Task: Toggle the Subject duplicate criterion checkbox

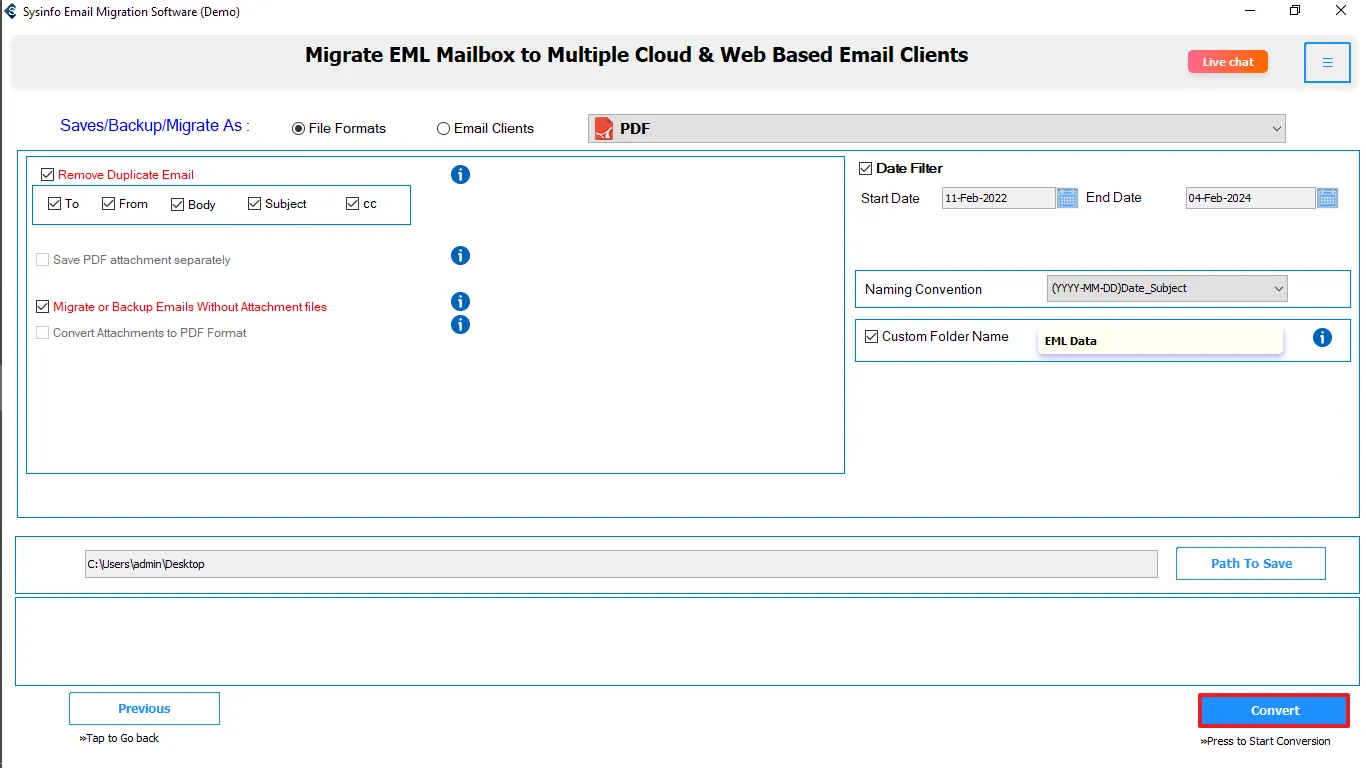Action: coord(255,204)
